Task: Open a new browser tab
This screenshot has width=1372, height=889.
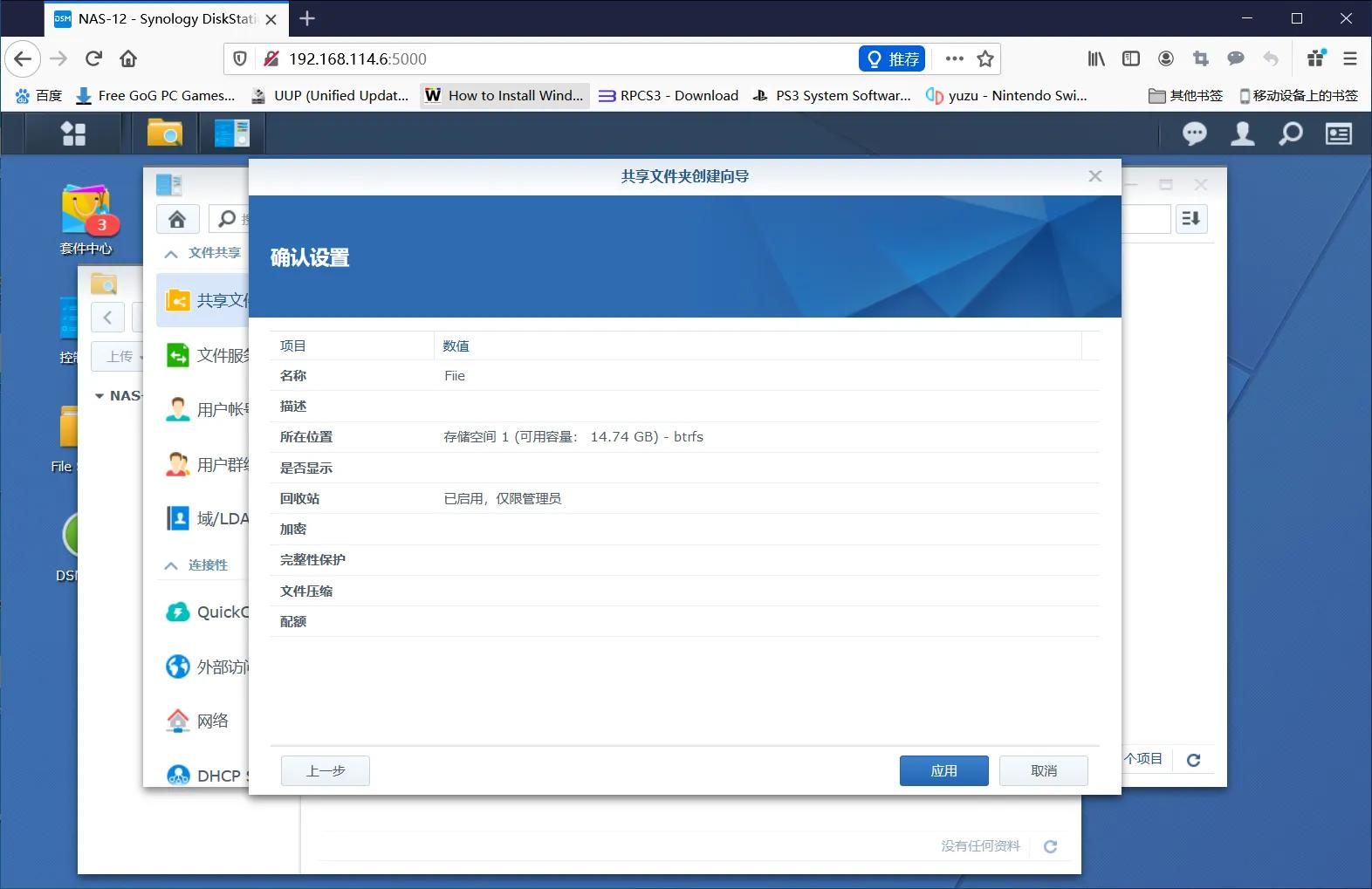Action: point(307,18)
